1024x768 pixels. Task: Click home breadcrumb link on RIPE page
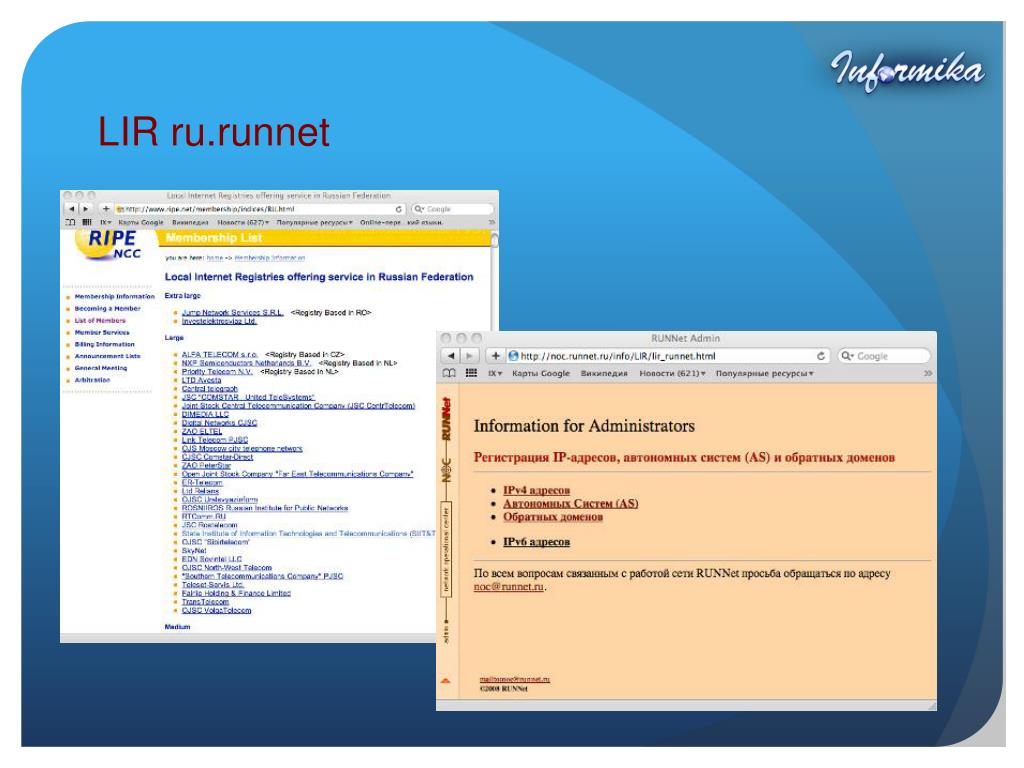[x=215, y=258]
